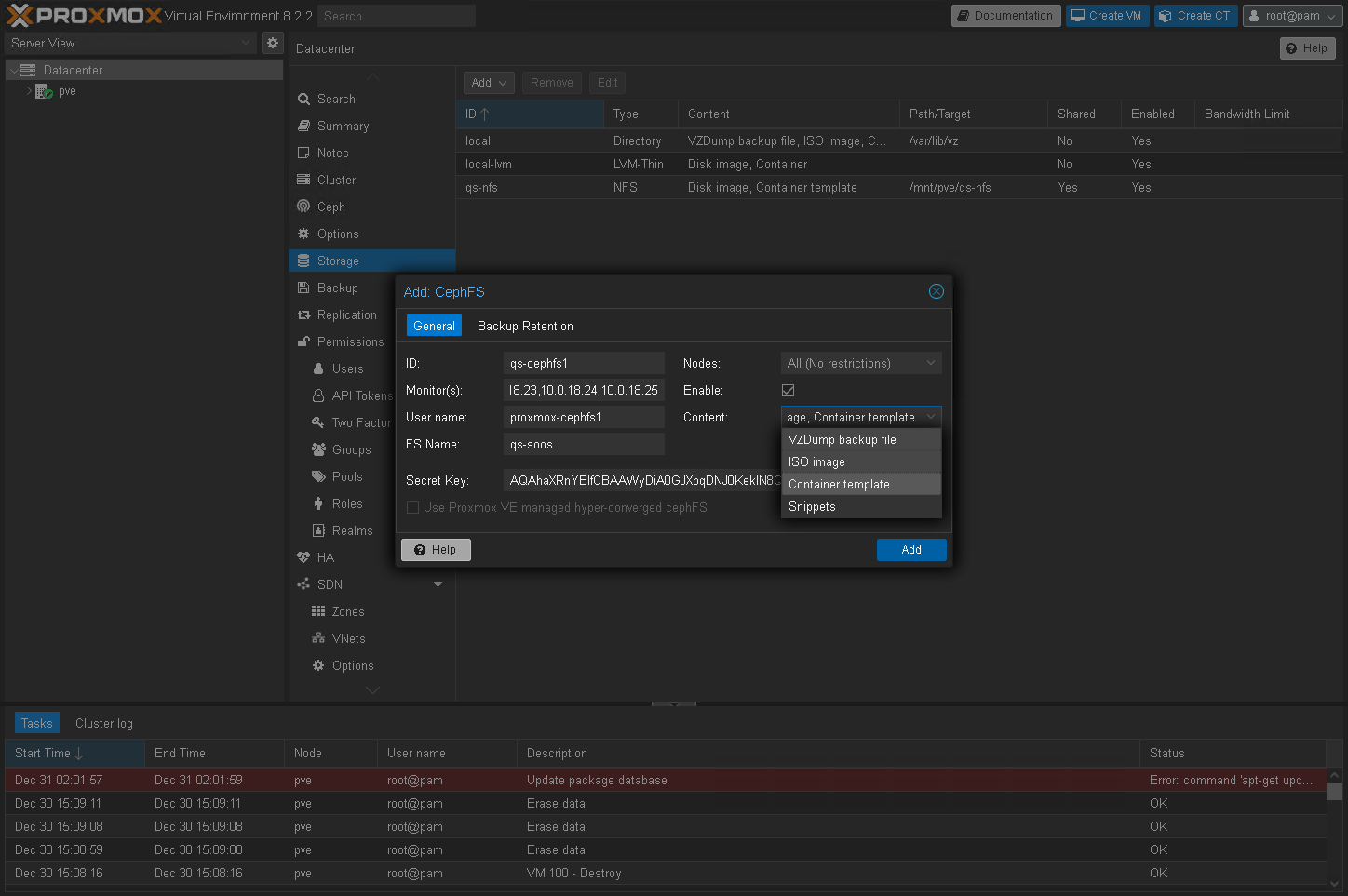Click the Secret Key input field
Image resolution: width=1348 pixels, height=896 pixels.
tap(642, 480)
